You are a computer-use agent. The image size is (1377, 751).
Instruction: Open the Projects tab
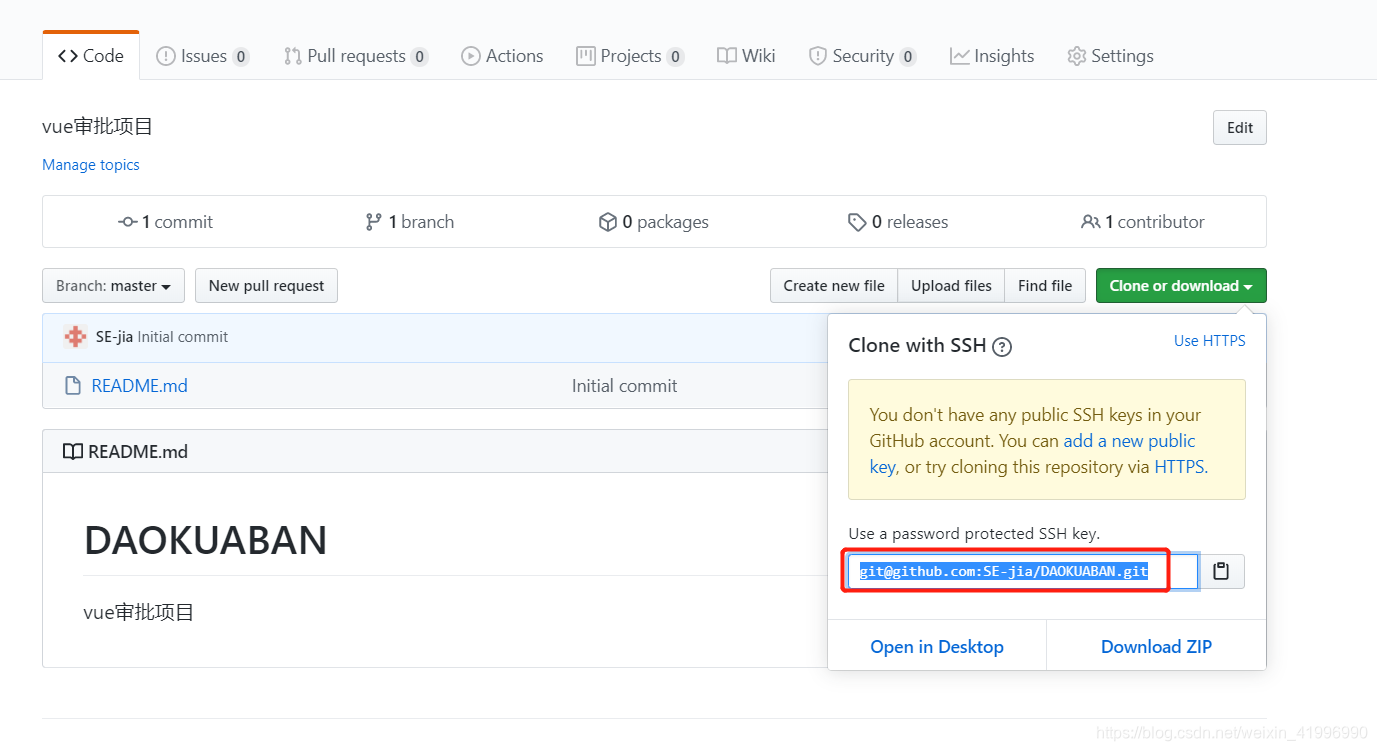pyautogui.click(x=630, y=56)
